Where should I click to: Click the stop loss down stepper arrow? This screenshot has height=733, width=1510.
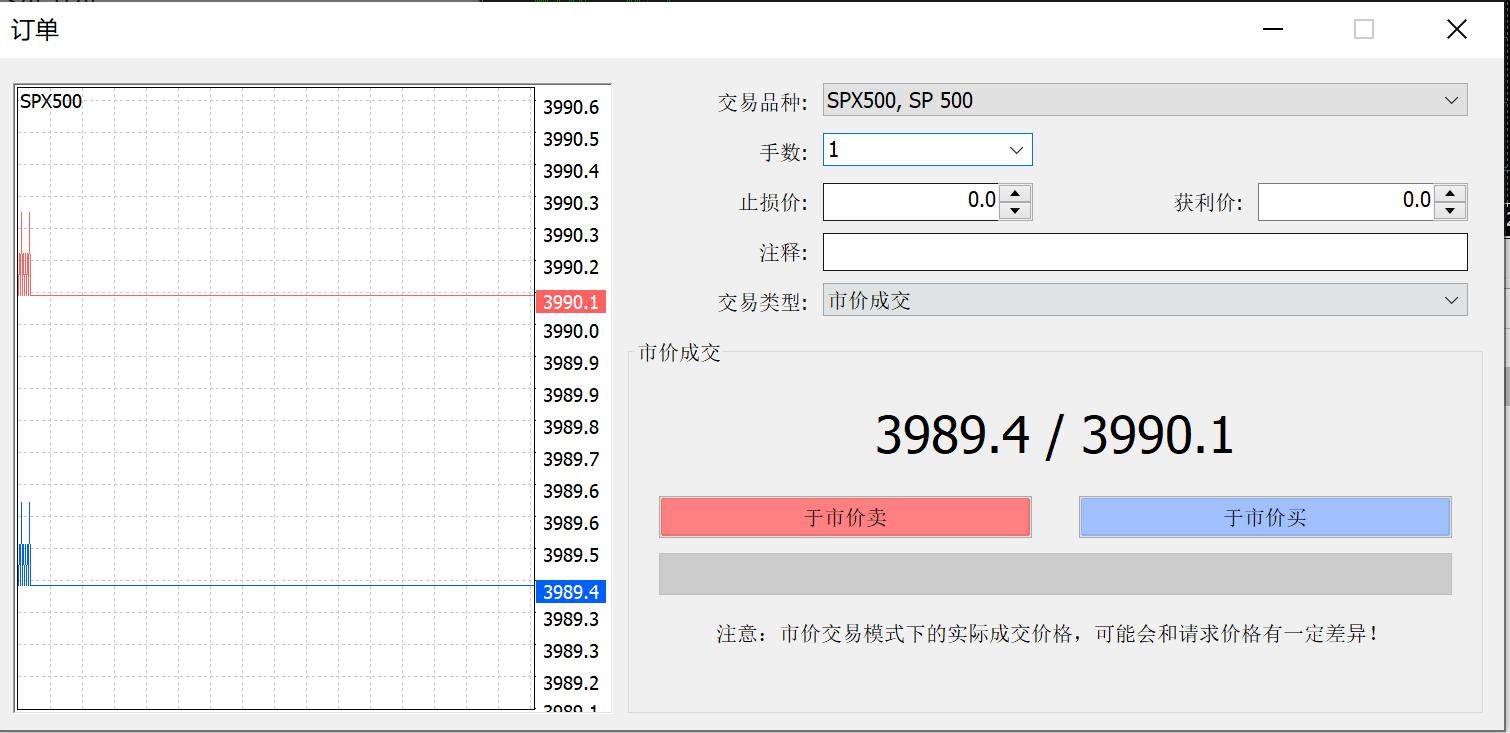click(1016, 210)
